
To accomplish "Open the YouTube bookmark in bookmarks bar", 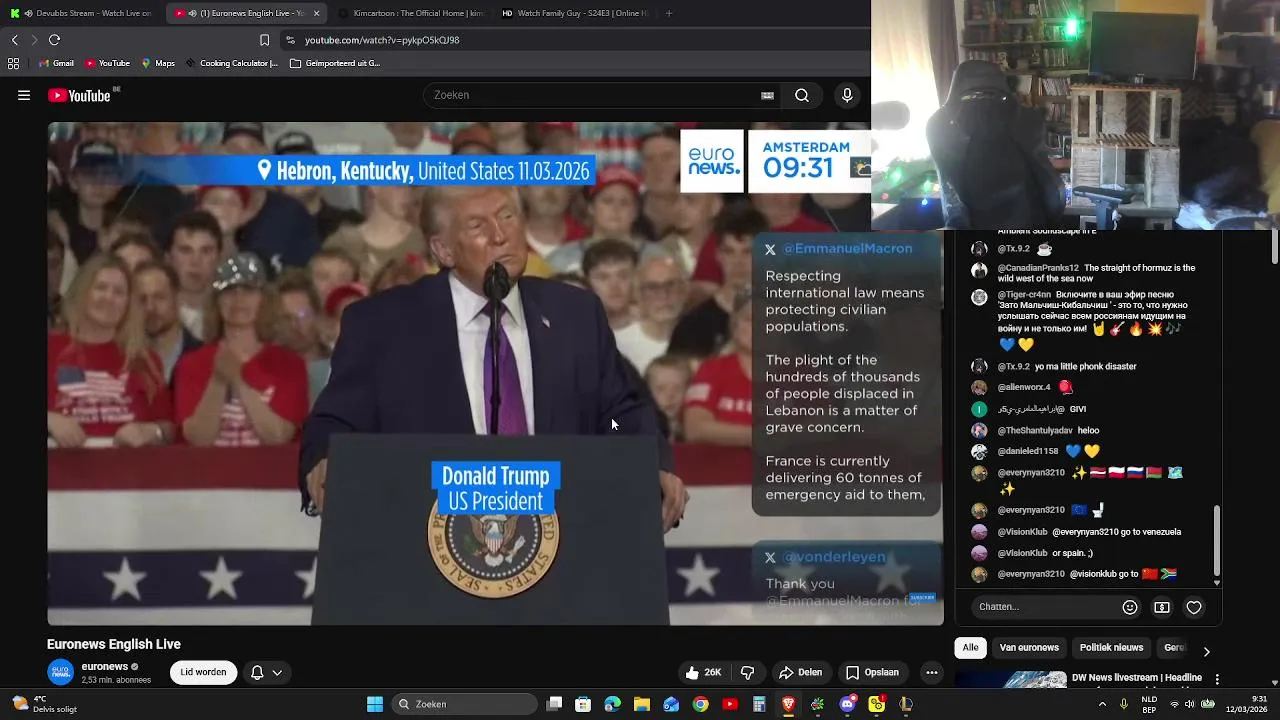I will point(107,63).
